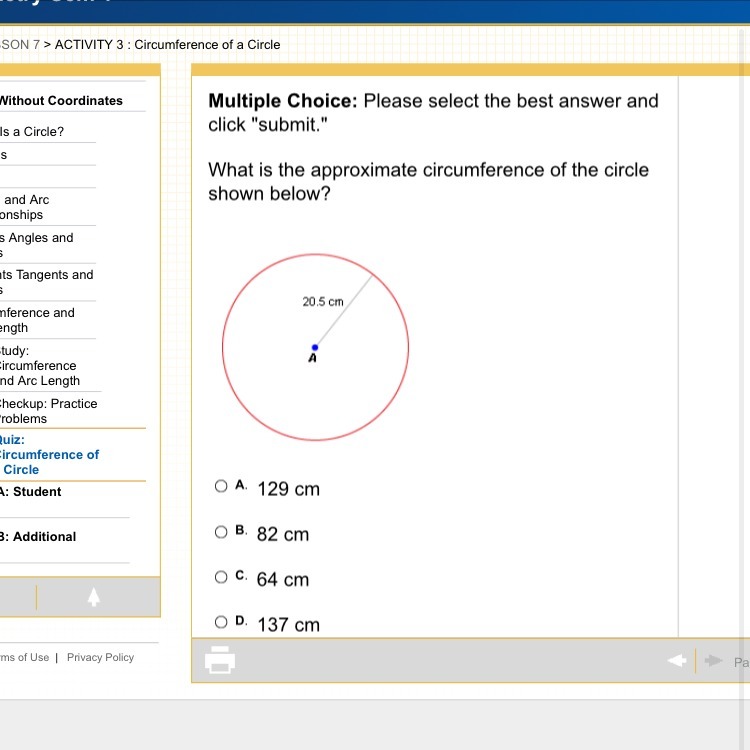Select answer A, 129 cm
This screenshot has height=750, width=750.
pyautogui.click(x=221, y=486)
